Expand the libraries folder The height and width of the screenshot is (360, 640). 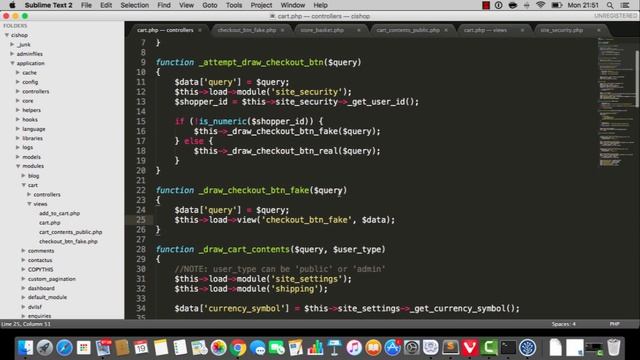click(18, 138)
